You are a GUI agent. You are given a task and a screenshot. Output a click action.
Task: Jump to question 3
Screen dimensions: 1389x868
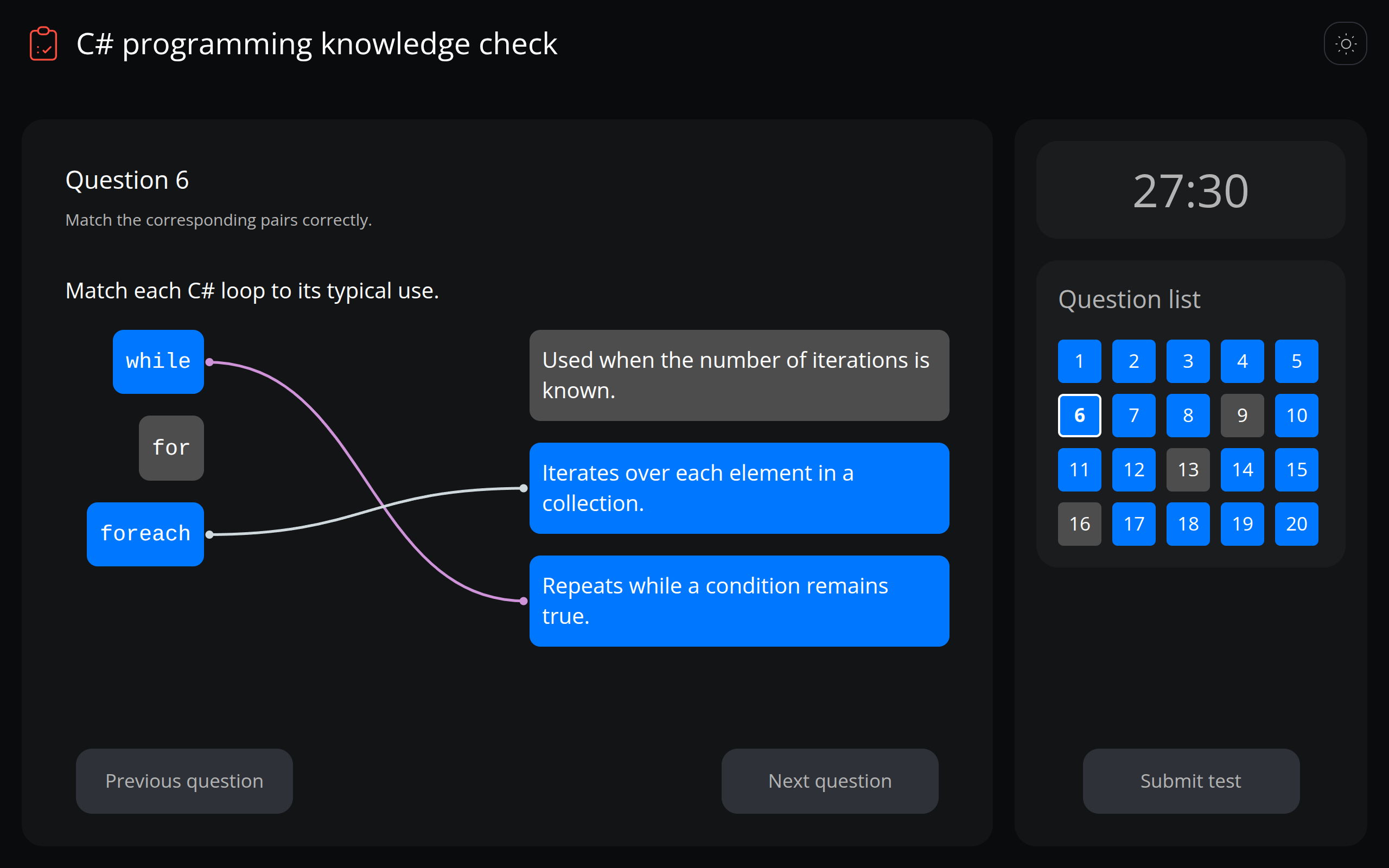pyautogui.click(x=1188, y=361)
